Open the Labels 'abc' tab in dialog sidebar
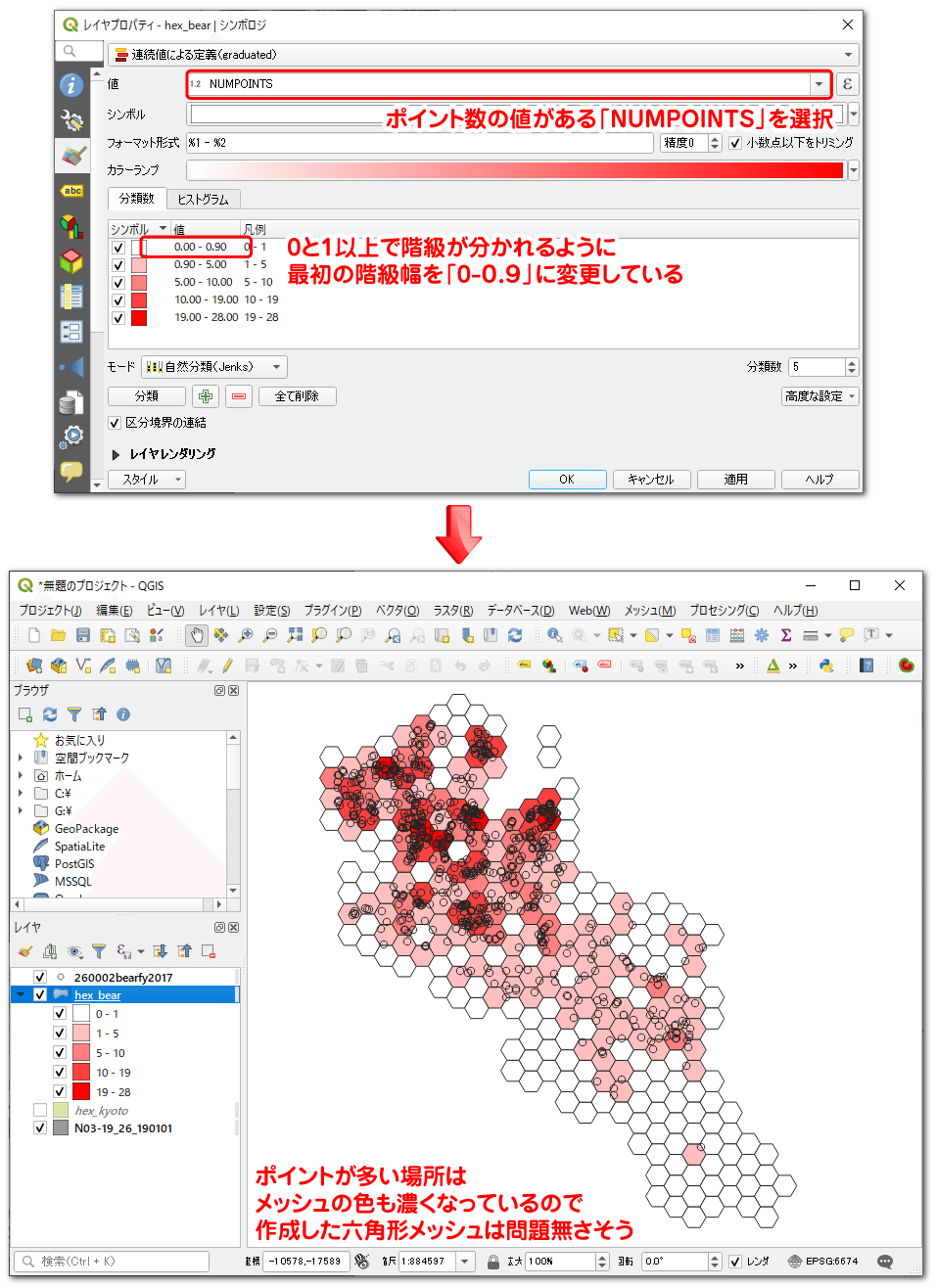The image size is (936, 1288). point(71,191)
